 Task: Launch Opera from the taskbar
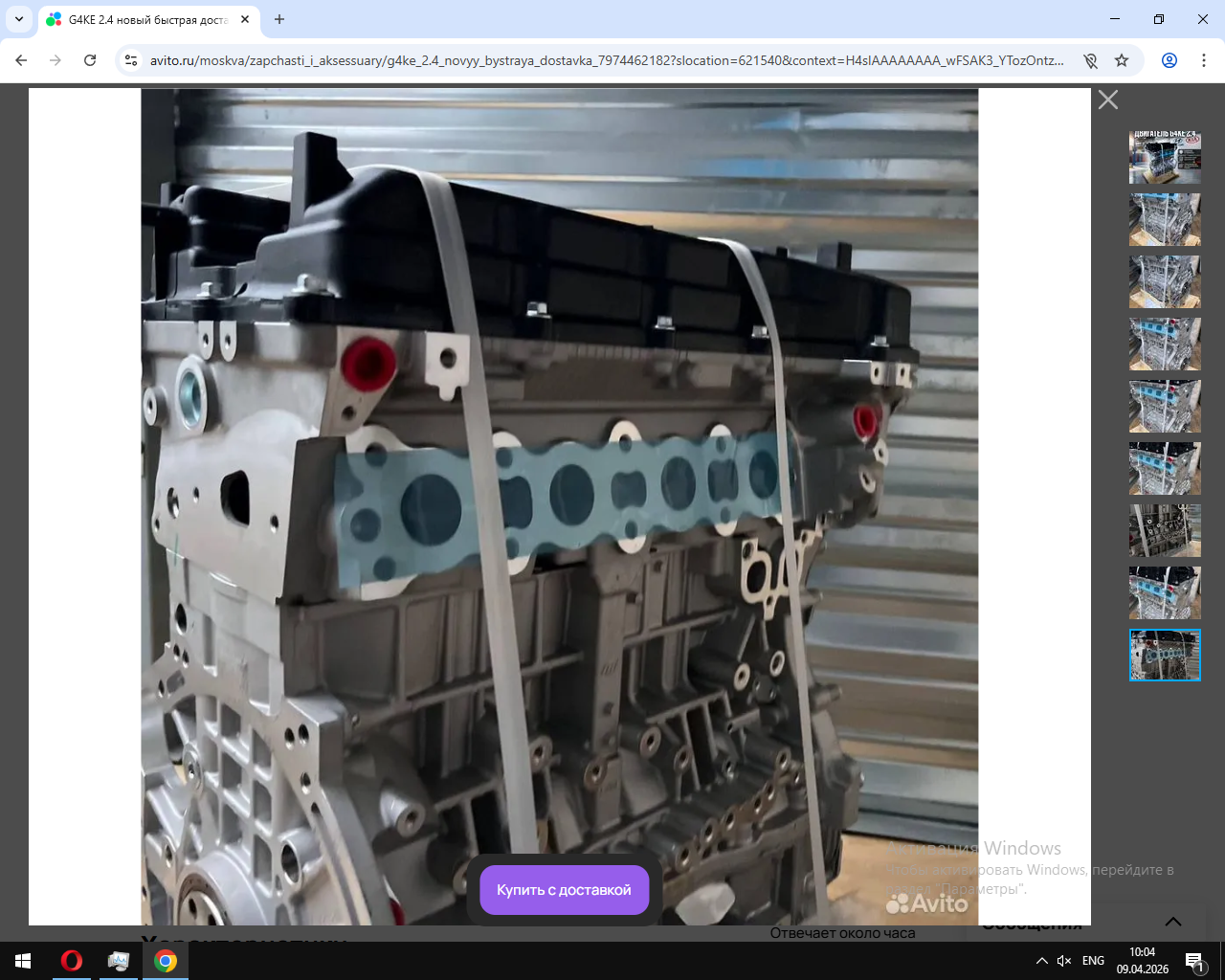click(x=72, y=961)
